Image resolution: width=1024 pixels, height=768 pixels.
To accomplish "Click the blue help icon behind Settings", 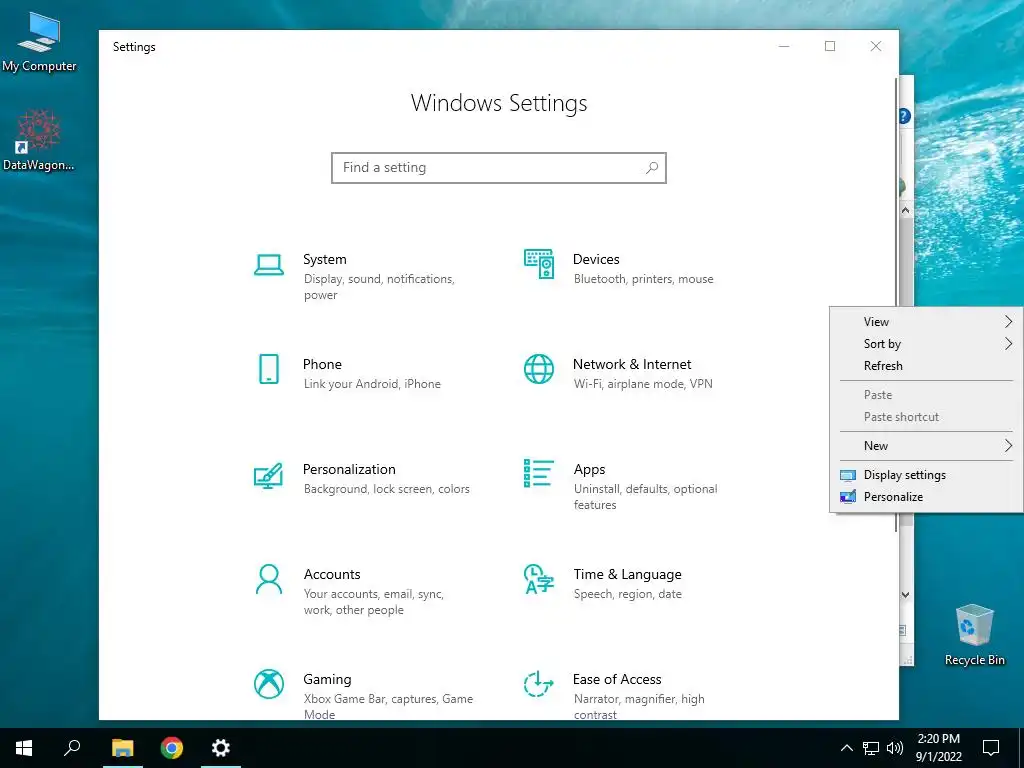I will (904, 116).
